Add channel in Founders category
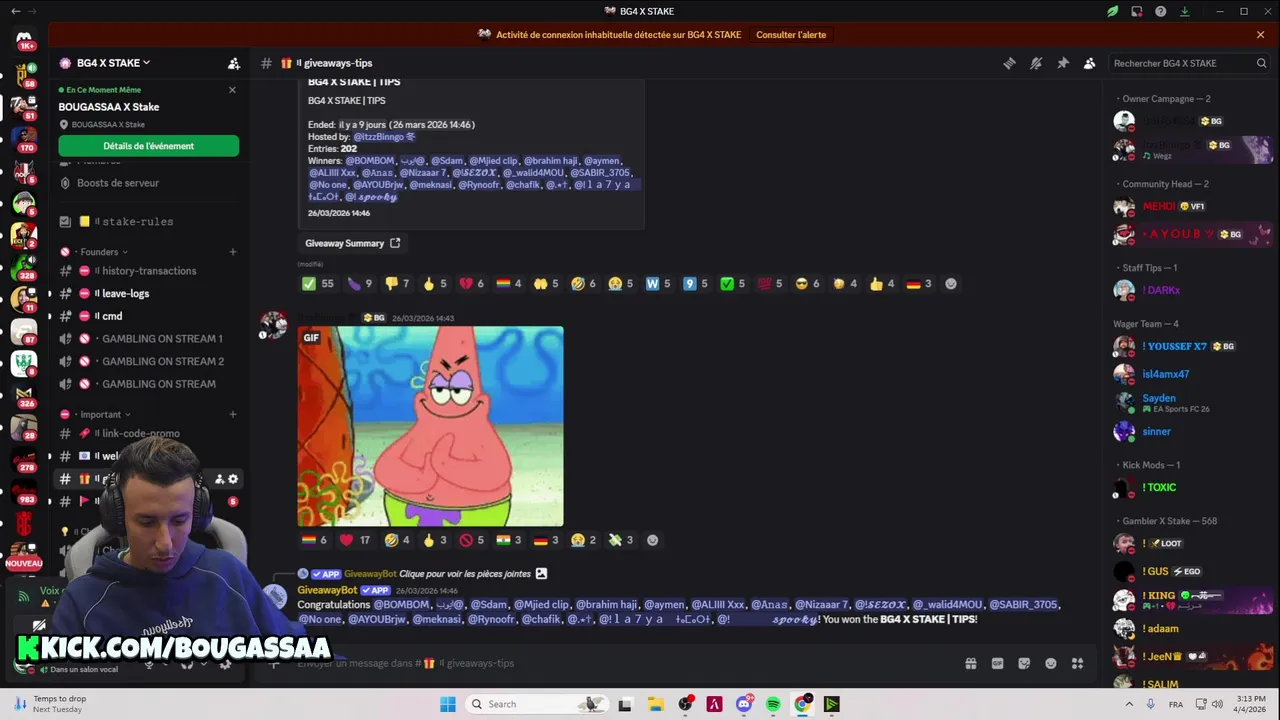The width and height of the screenshot is (1280, 720). (x=233, y=252)
